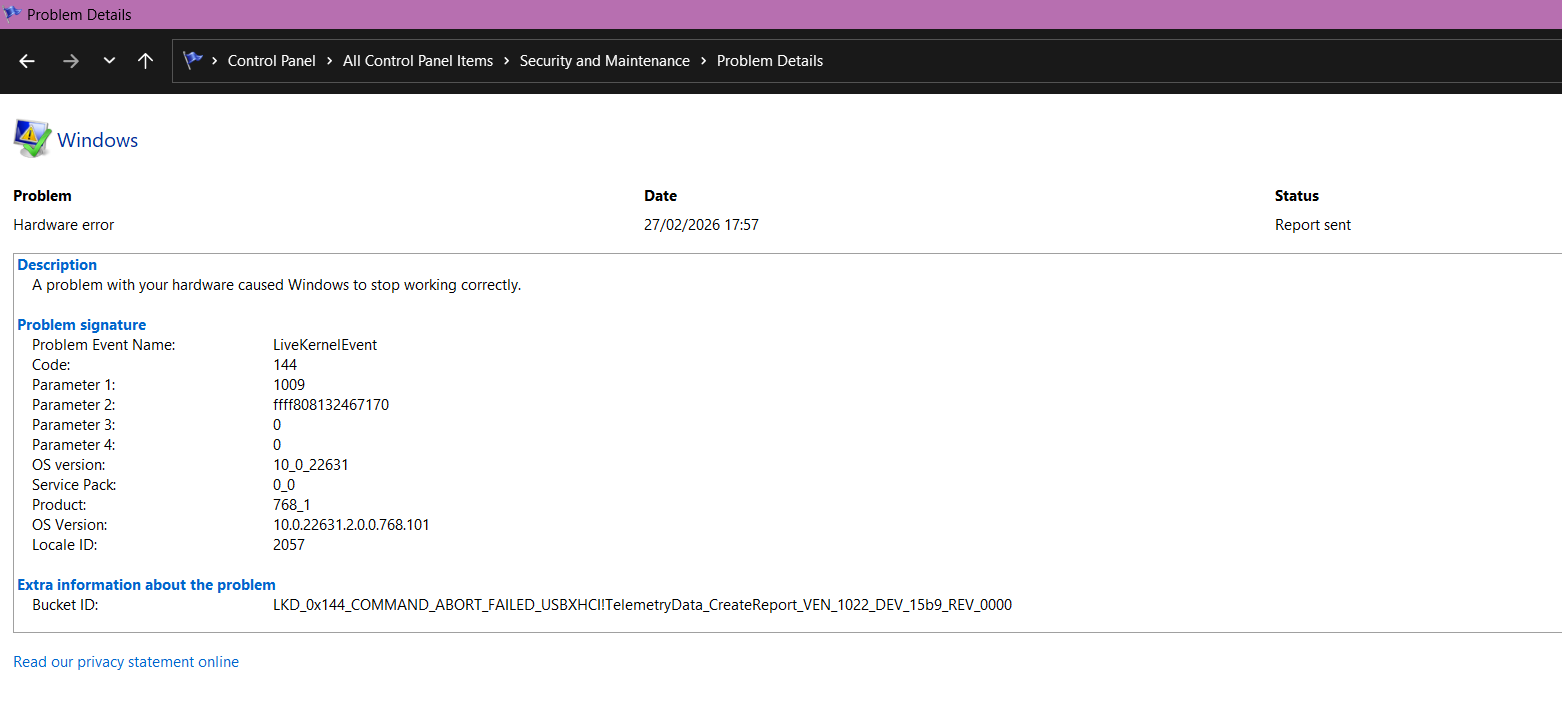Select the Hardware error problem text

64,225
